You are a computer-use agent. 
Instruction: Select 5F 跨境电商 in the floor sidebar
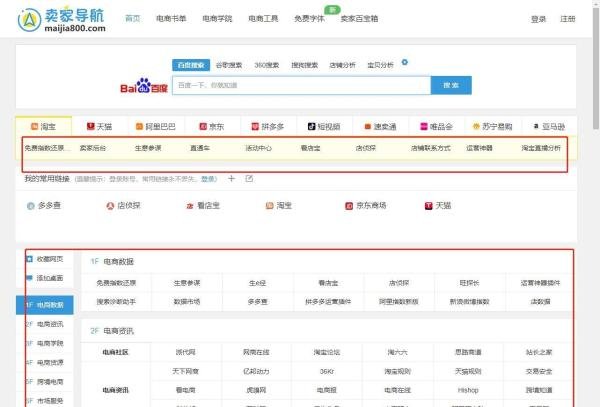point(45,381)
